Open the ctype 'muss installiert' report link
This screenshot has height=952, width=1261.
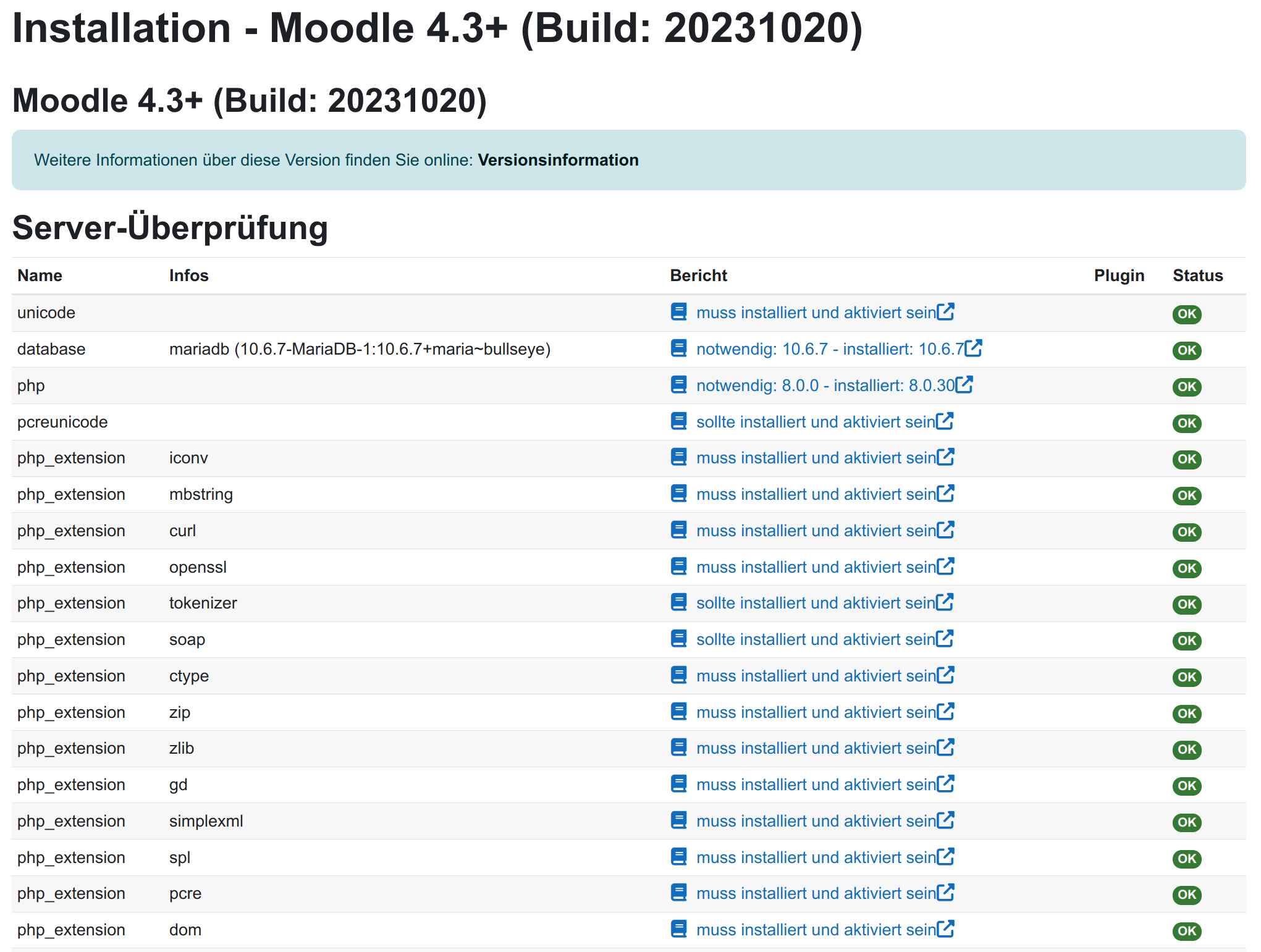816,676
